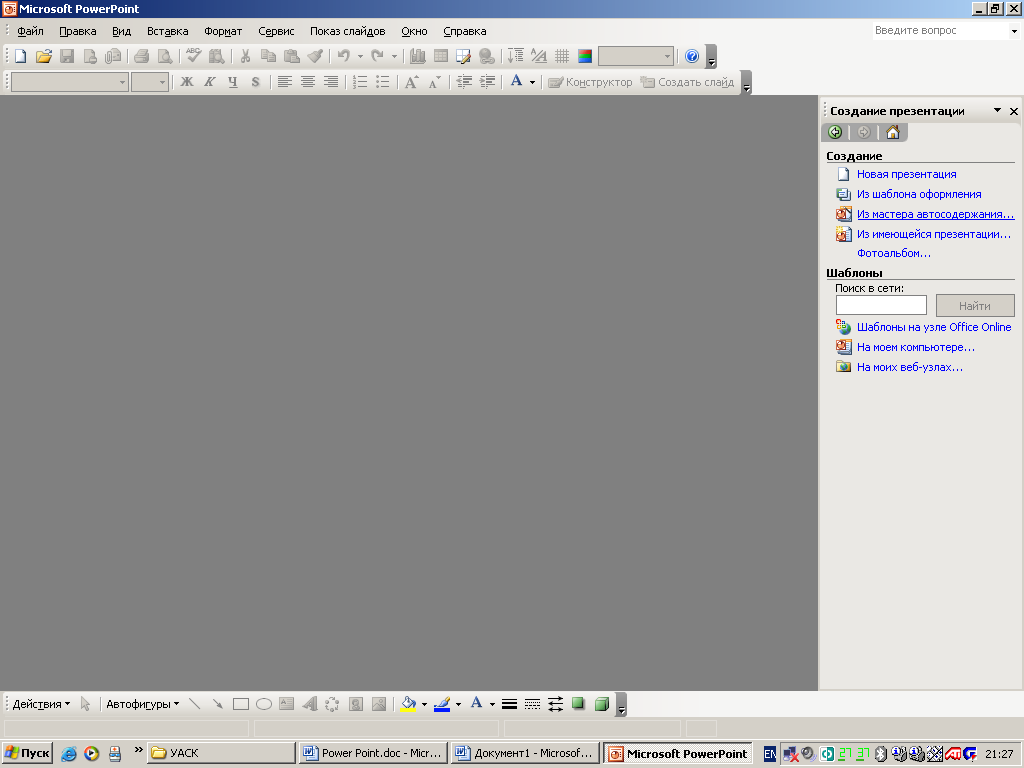Click the color/grayscale icon in the toolbar
The image size is (1024, 768).
tap(585, 56)
